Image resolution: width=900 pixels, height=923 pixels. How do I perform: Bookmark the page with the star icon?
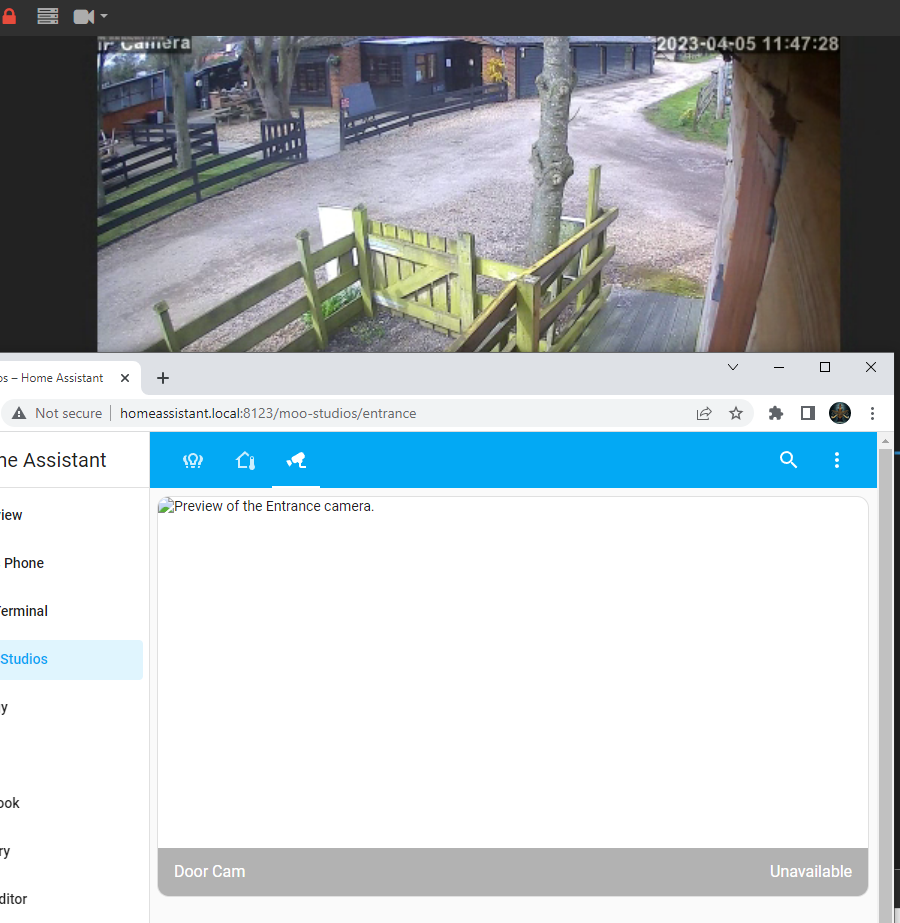736,413
